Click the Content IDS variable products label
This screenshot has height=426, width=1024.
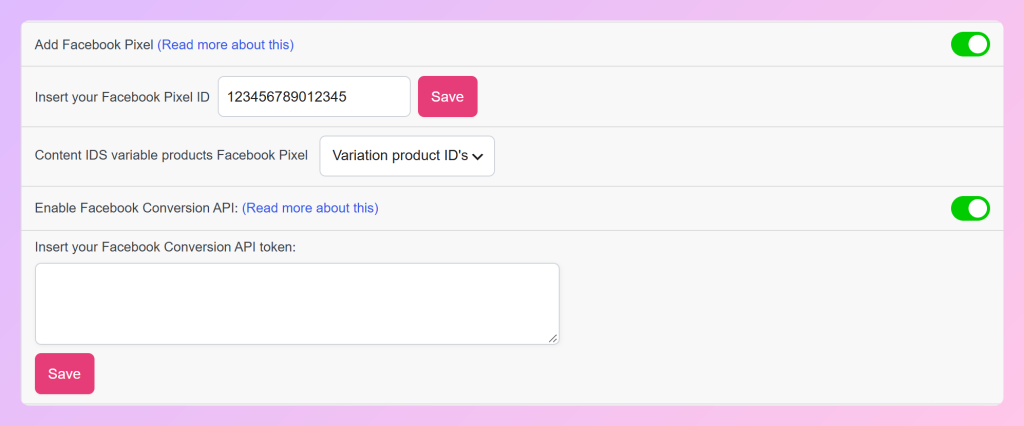coord(171,156)
